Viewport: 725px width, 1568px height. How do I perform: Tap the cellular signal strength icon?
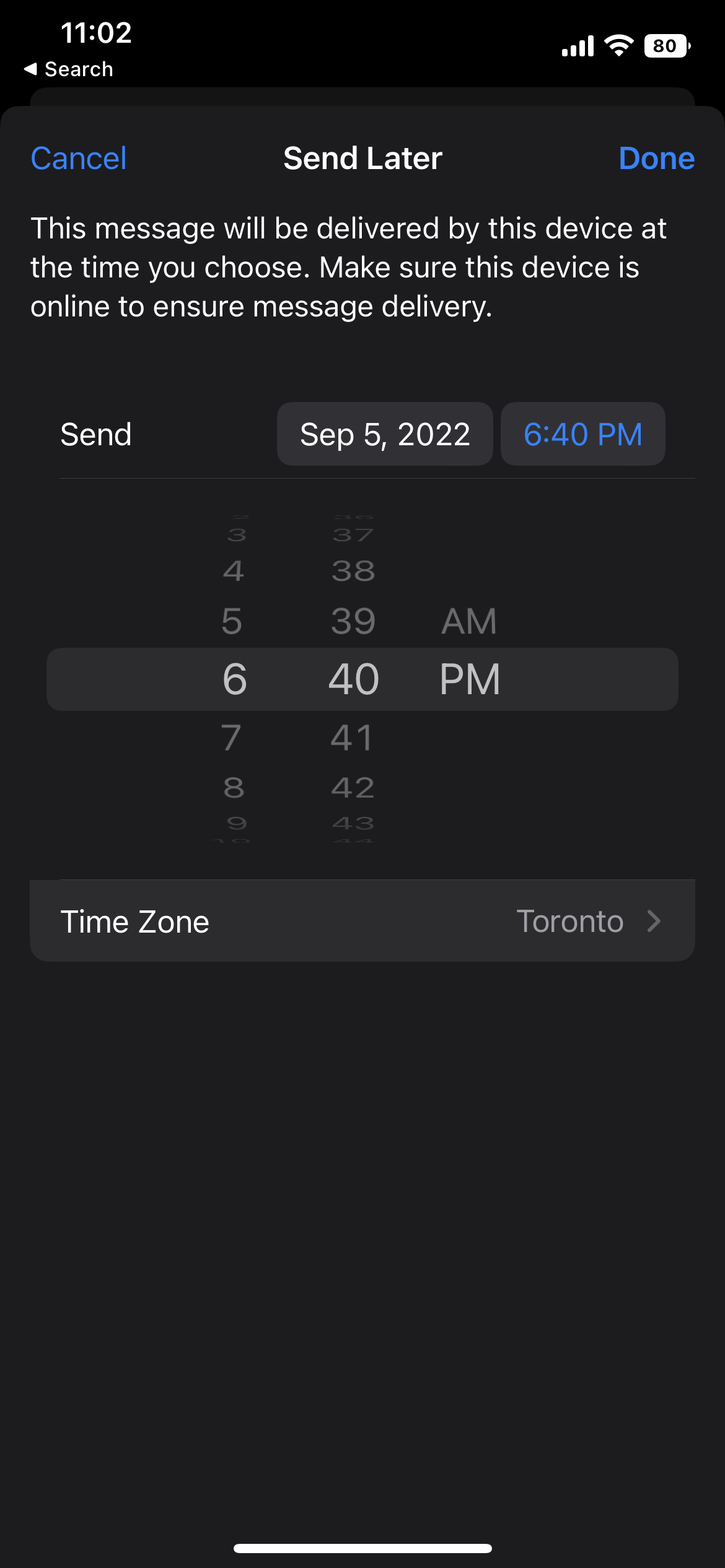pos(578,46)
